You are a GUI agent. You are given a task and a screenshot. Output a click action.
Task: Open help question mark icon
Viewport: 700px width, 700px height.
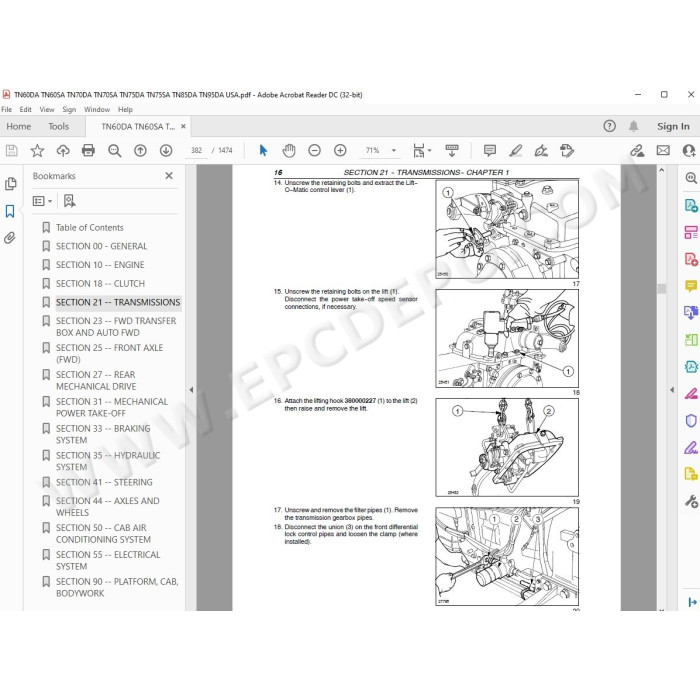tap(609, 126)
